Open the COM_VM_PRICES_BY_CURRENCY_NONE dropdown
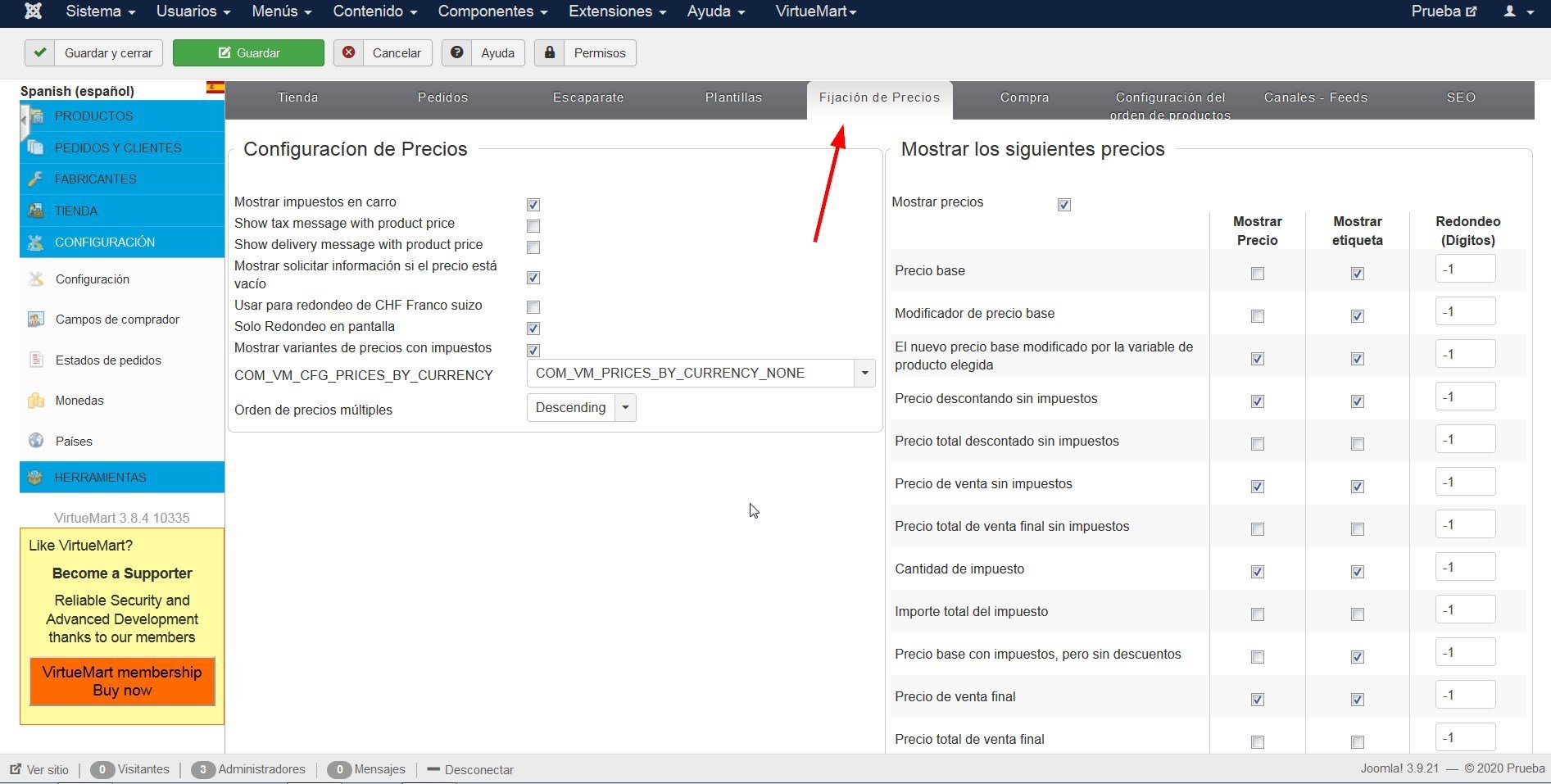The width and height of the screenshot is (1551, 784). pos(701,373)
